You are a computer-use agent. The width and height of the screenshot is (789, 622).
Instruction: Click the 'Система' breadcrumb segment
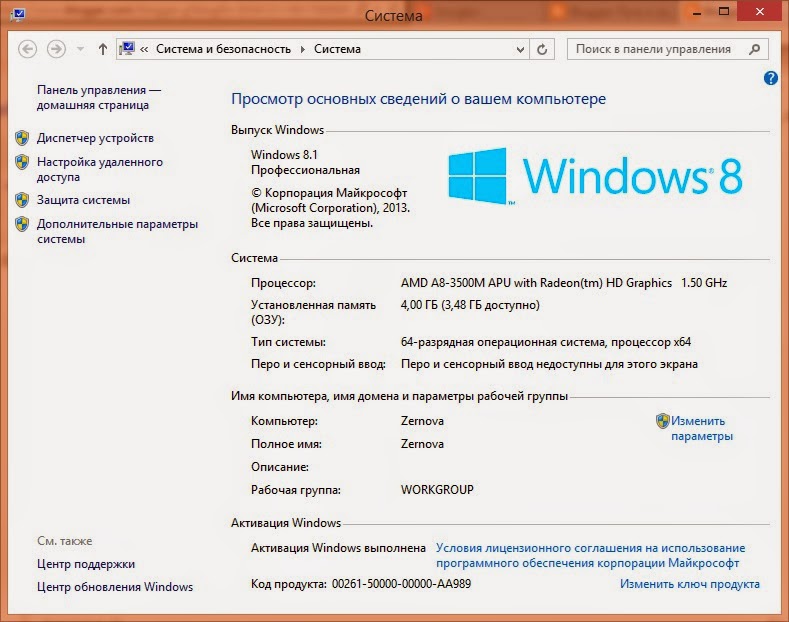point(337,49)
